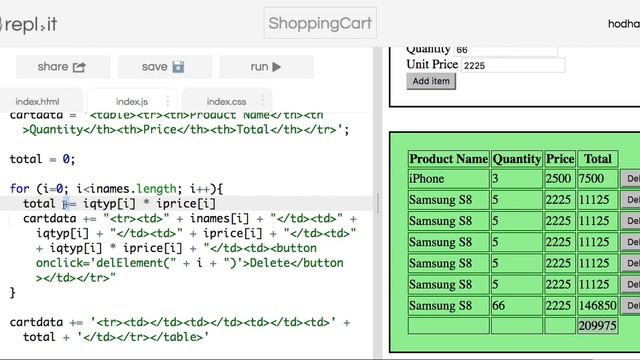The image size is (640, 360).
Task: Click the 7500 total cell
Action: [x=598, y=179]
